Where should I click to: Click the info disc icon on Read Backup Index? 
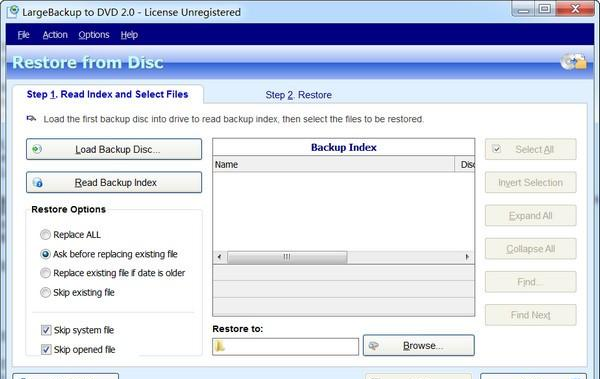(x=38, y=183)
